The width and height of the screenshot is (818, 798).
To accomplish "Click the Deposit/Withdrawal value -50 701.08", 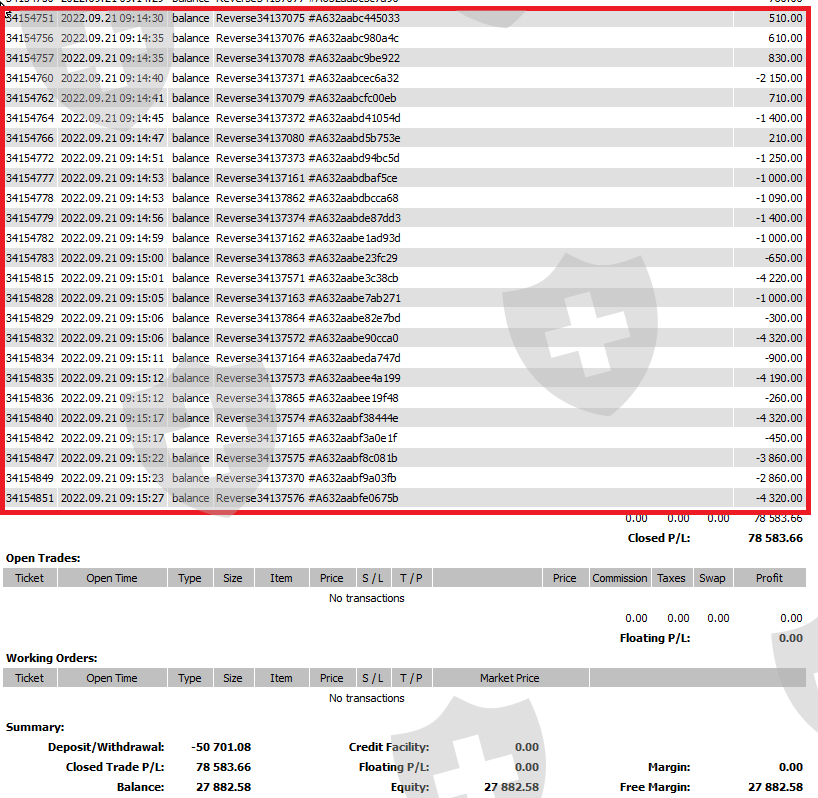I will [x=220, y=747].
